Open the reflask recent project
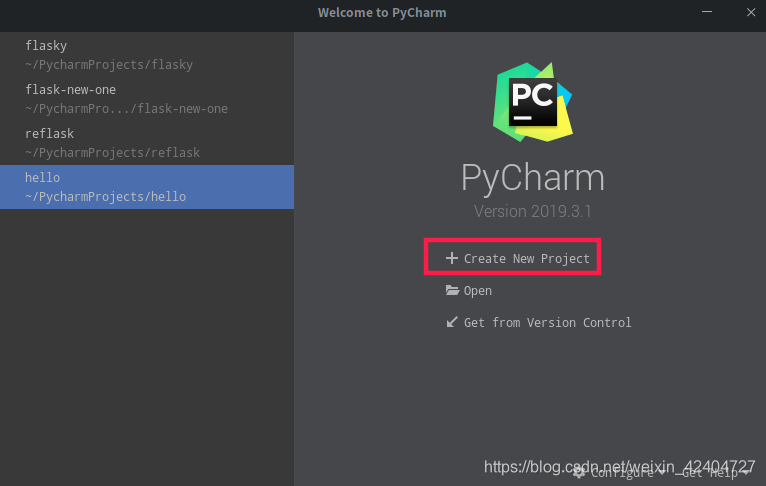 click(147, 143)
